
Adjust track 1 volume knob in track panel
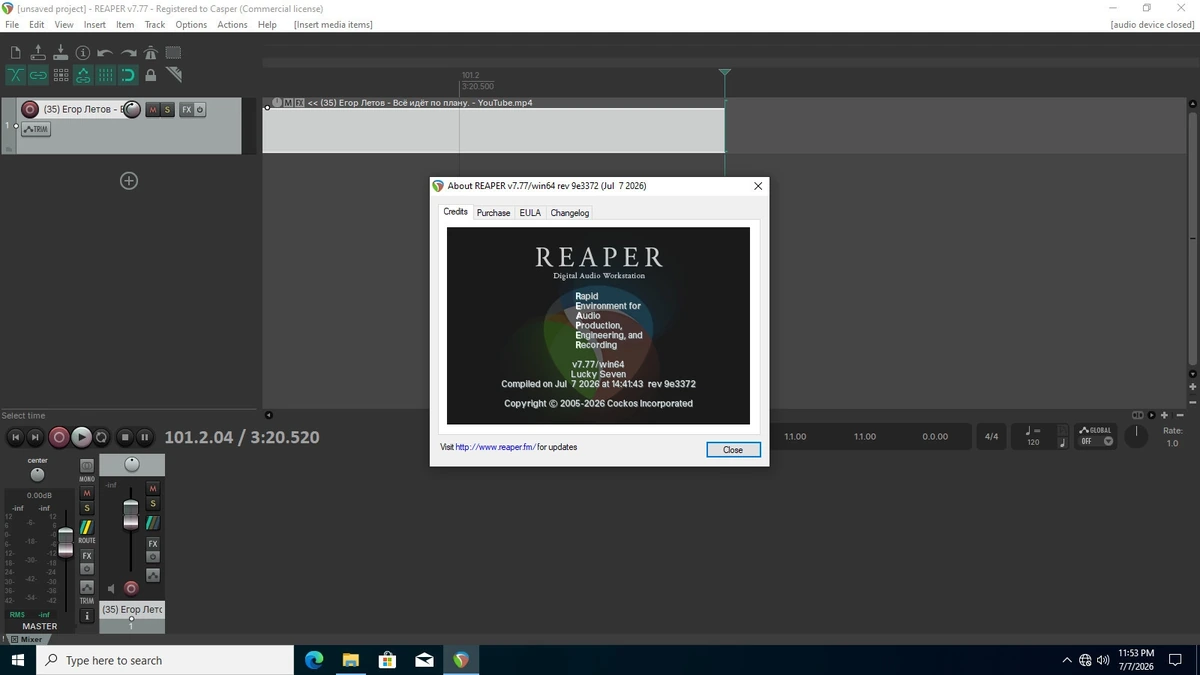tap(132, 109)
